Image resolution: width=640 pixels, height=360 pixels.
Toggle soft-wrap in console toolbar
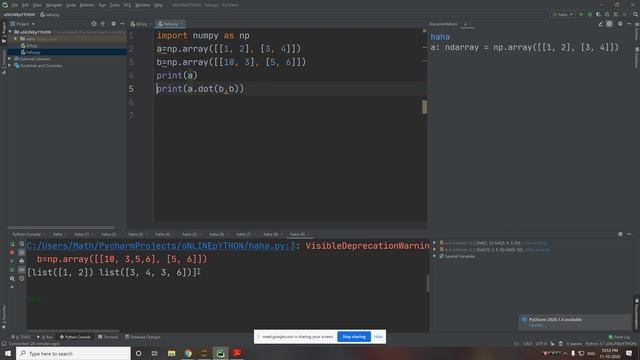coord(22,244)
